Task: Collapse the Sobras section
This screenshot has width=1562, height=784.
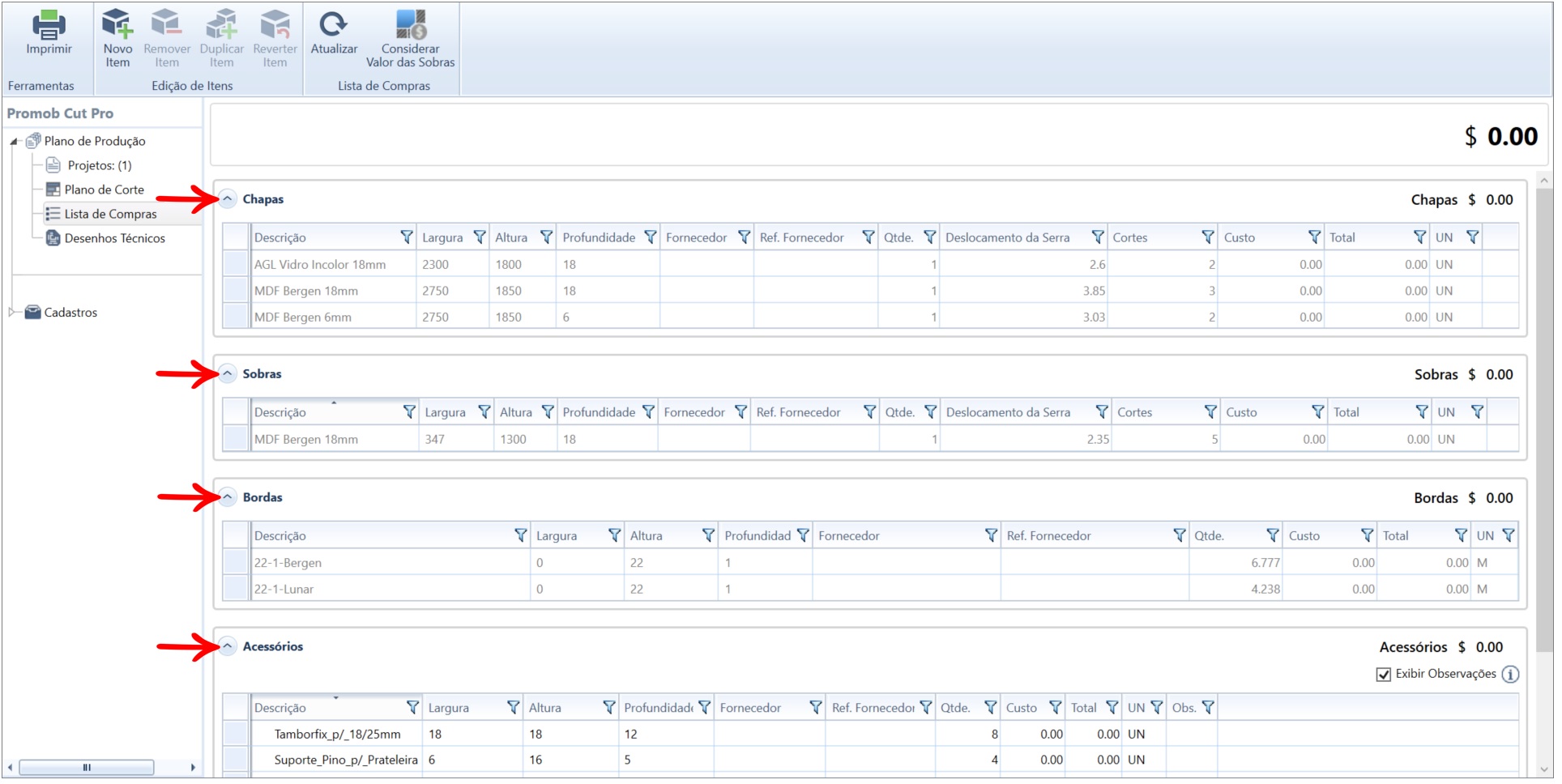Action: 228,373
